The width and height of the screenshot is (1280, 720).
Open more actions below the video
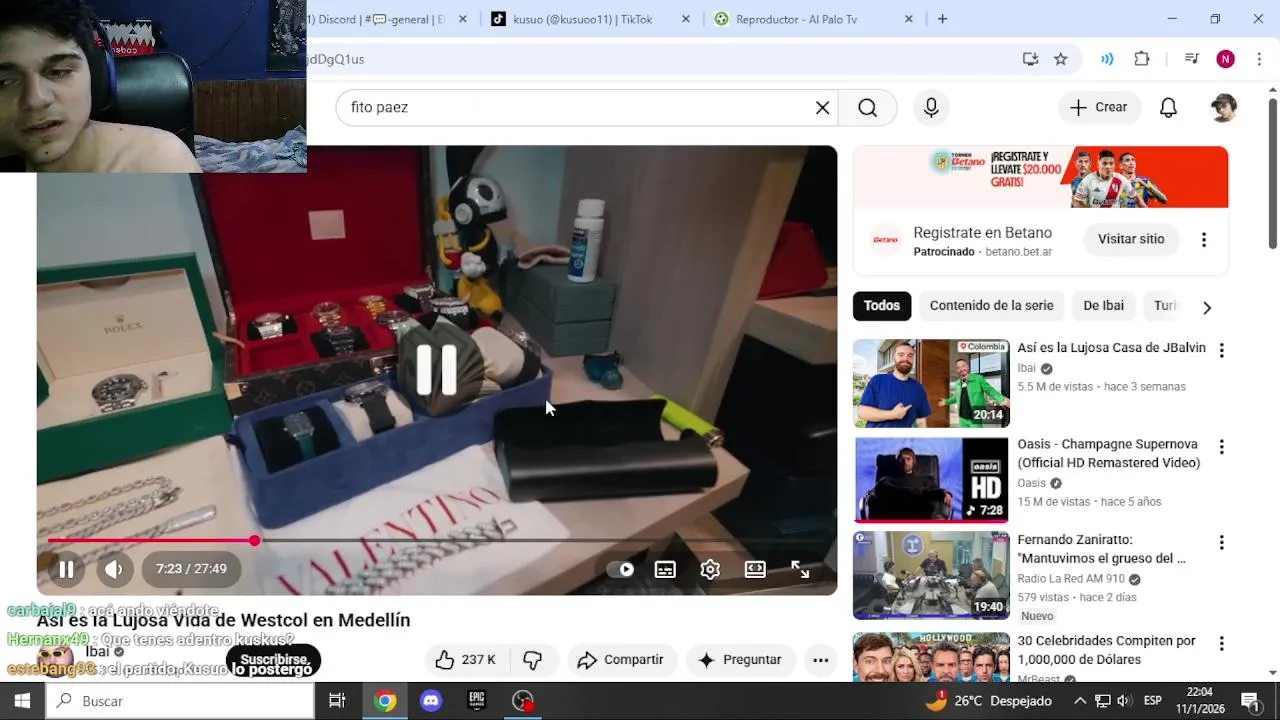(x=820, y=660)
